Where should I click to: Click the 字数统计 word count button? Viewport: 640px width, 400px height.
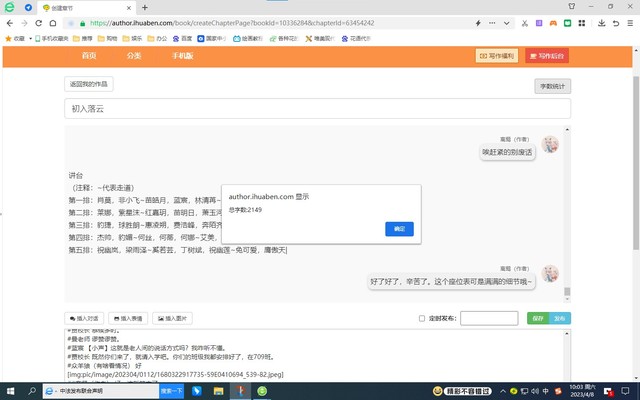[552, 86]
